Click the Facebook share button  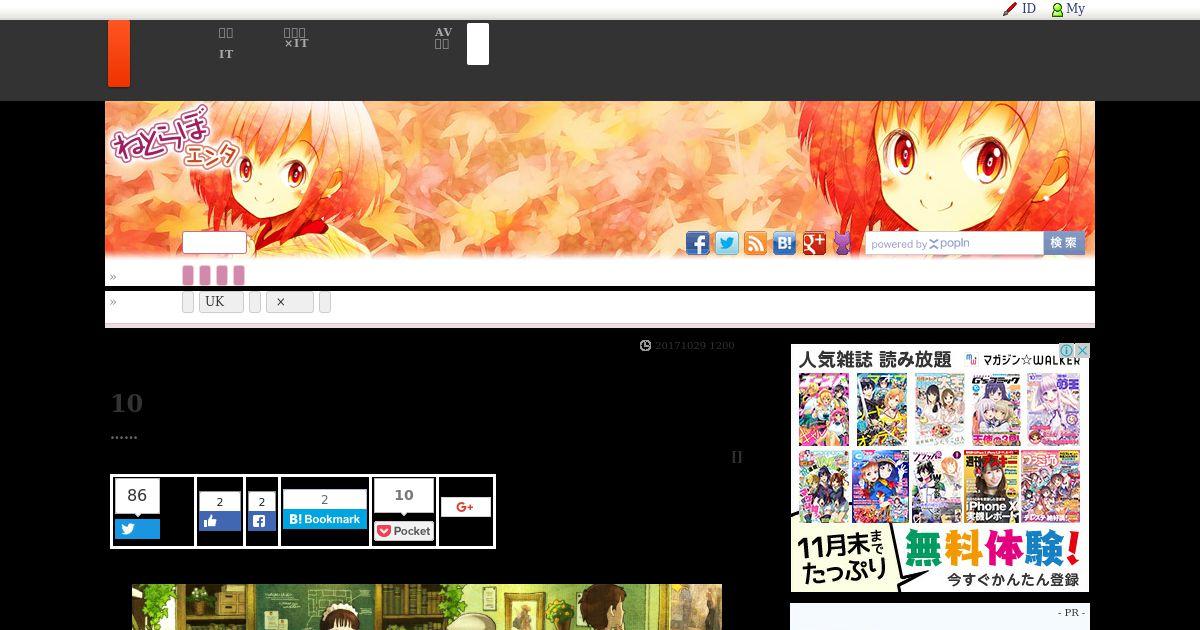click(261, 521)
